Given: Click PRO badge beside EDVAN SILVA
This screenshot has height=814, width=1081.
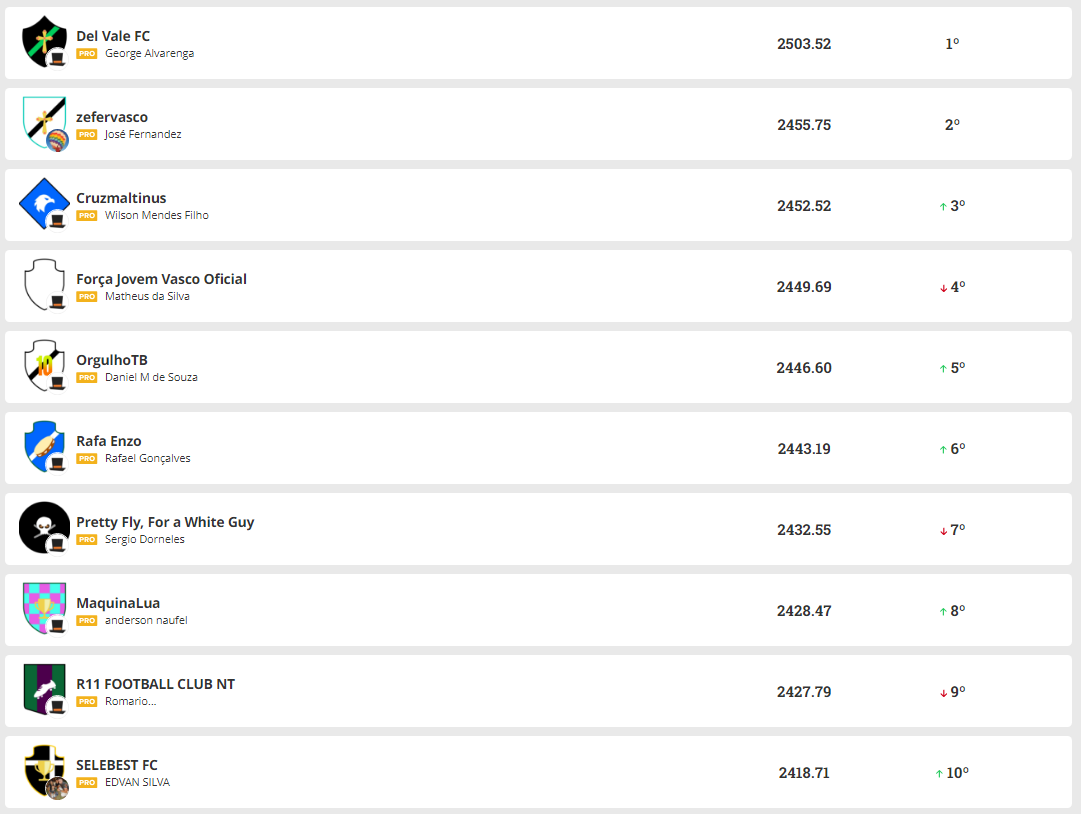Looking at the screenshot, I should [87, 783].
